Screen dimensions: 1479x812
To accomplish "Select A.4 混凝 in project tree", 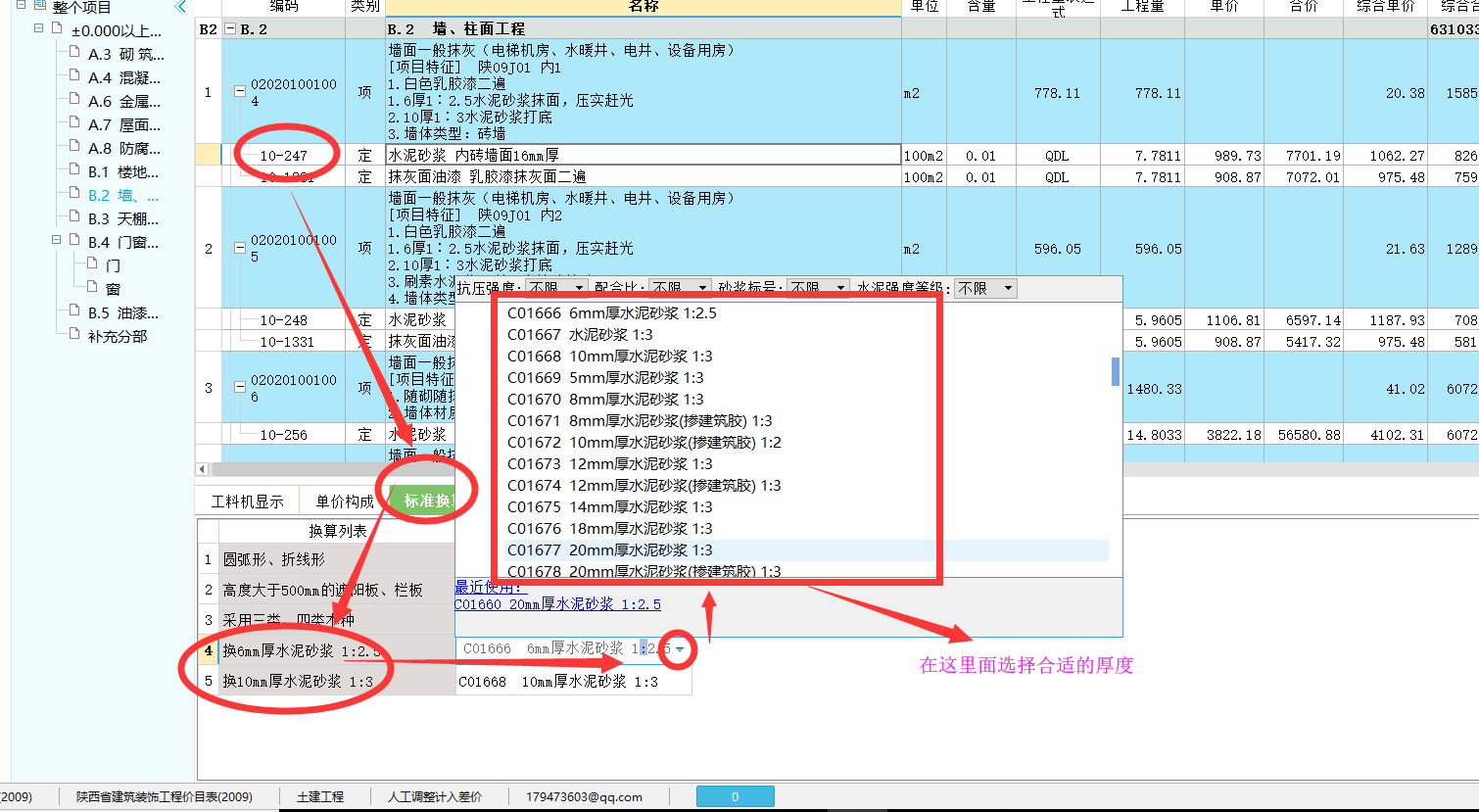I will click(x=125, y=77).
